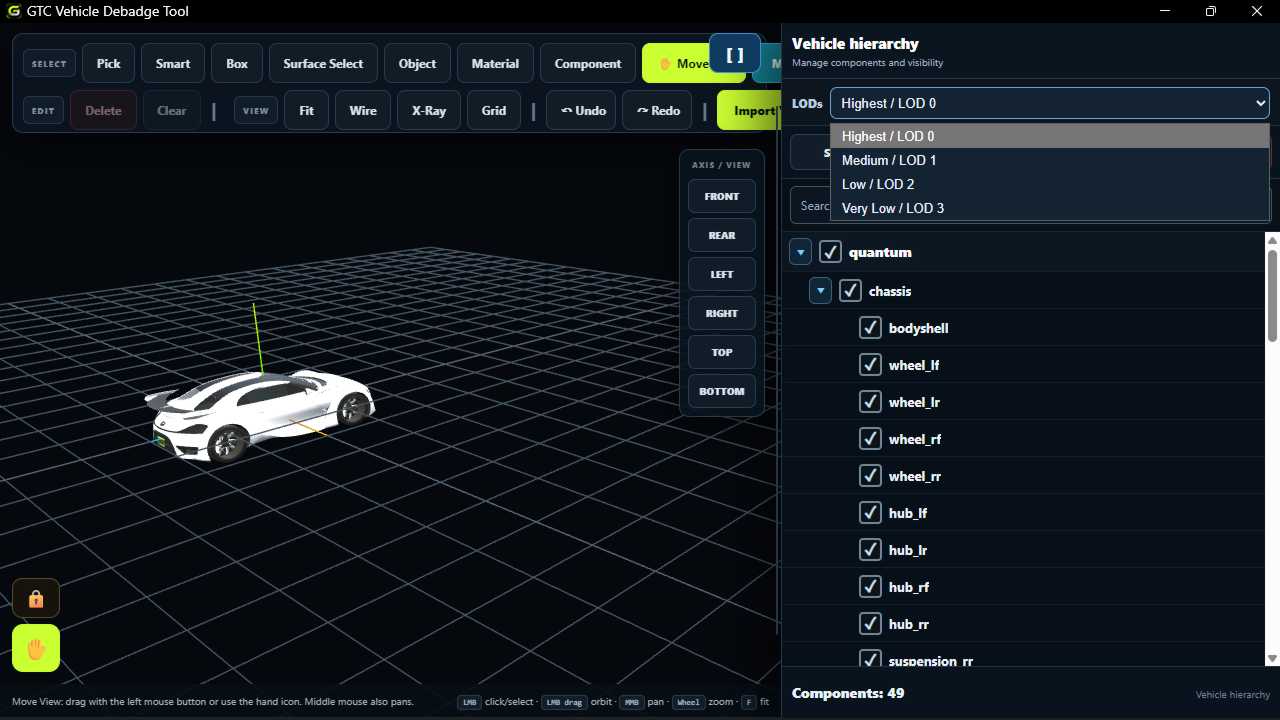
Task: Uncheck the quantum visibility checkbox
Action: (x=830, y=252)
